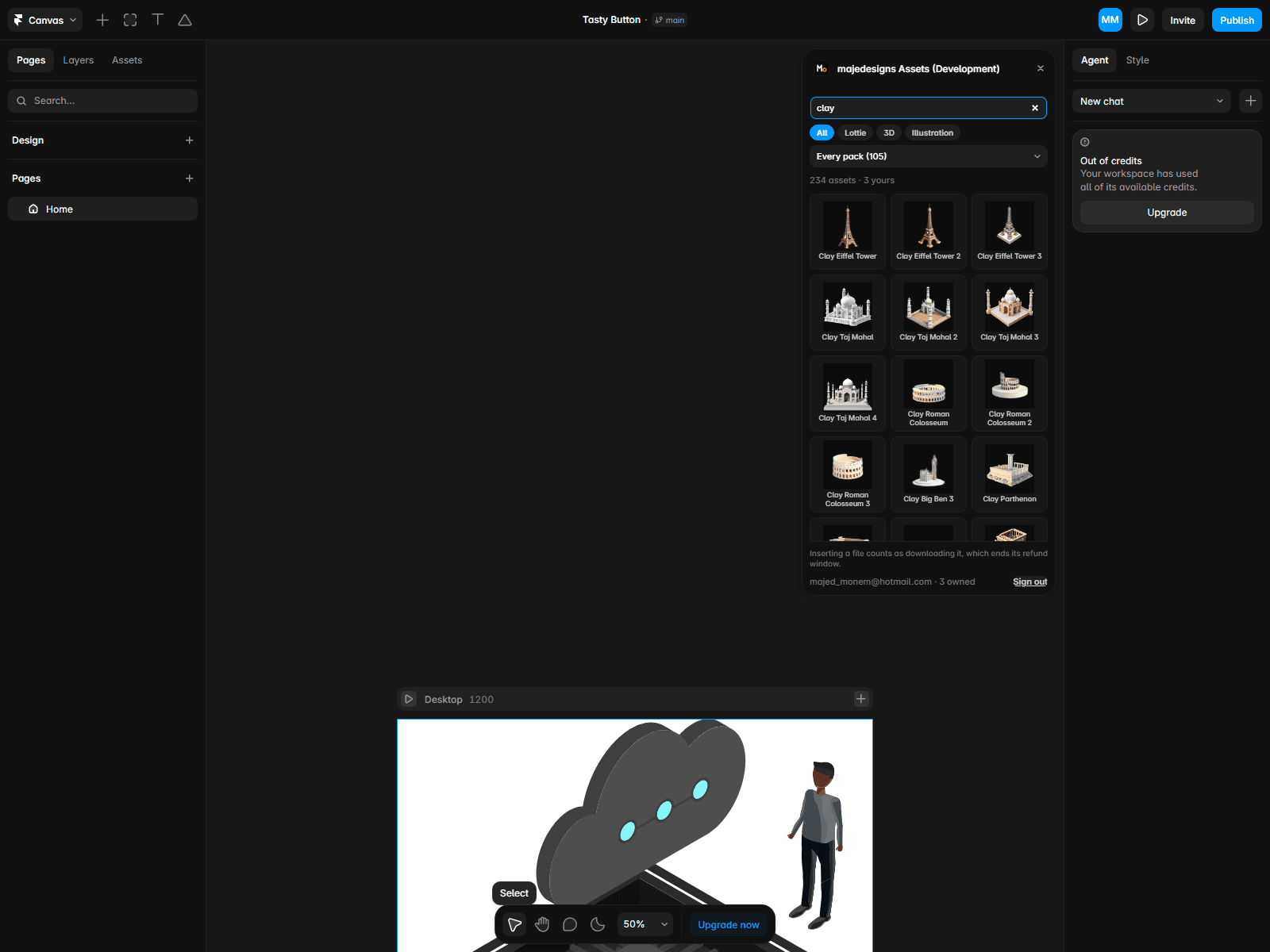Click the insert plus icon in top toolbar
The image size is (1270, 952).
click(x=102, y=20)
